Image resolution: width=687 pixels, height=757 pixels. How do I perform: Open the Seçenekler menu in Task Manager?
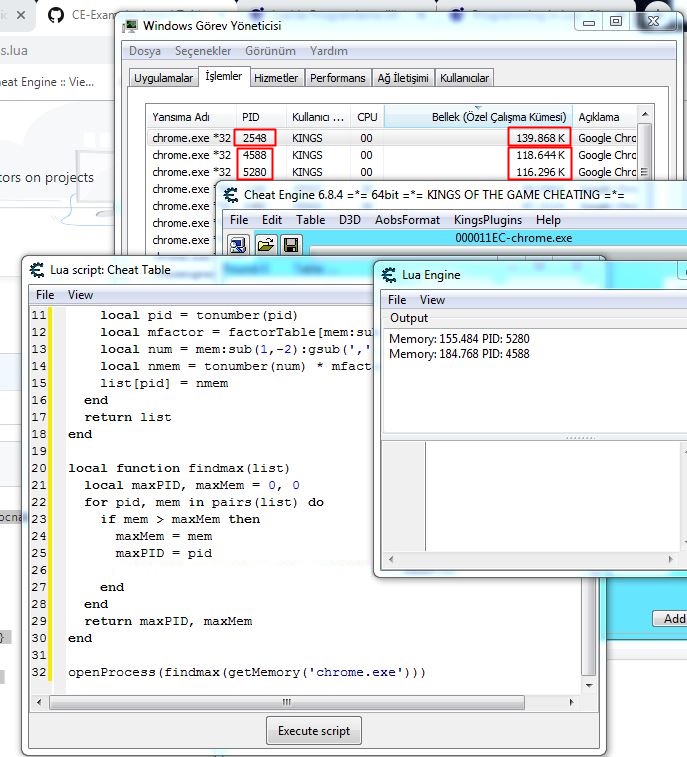pyautogui.click(x=203, y=51)
